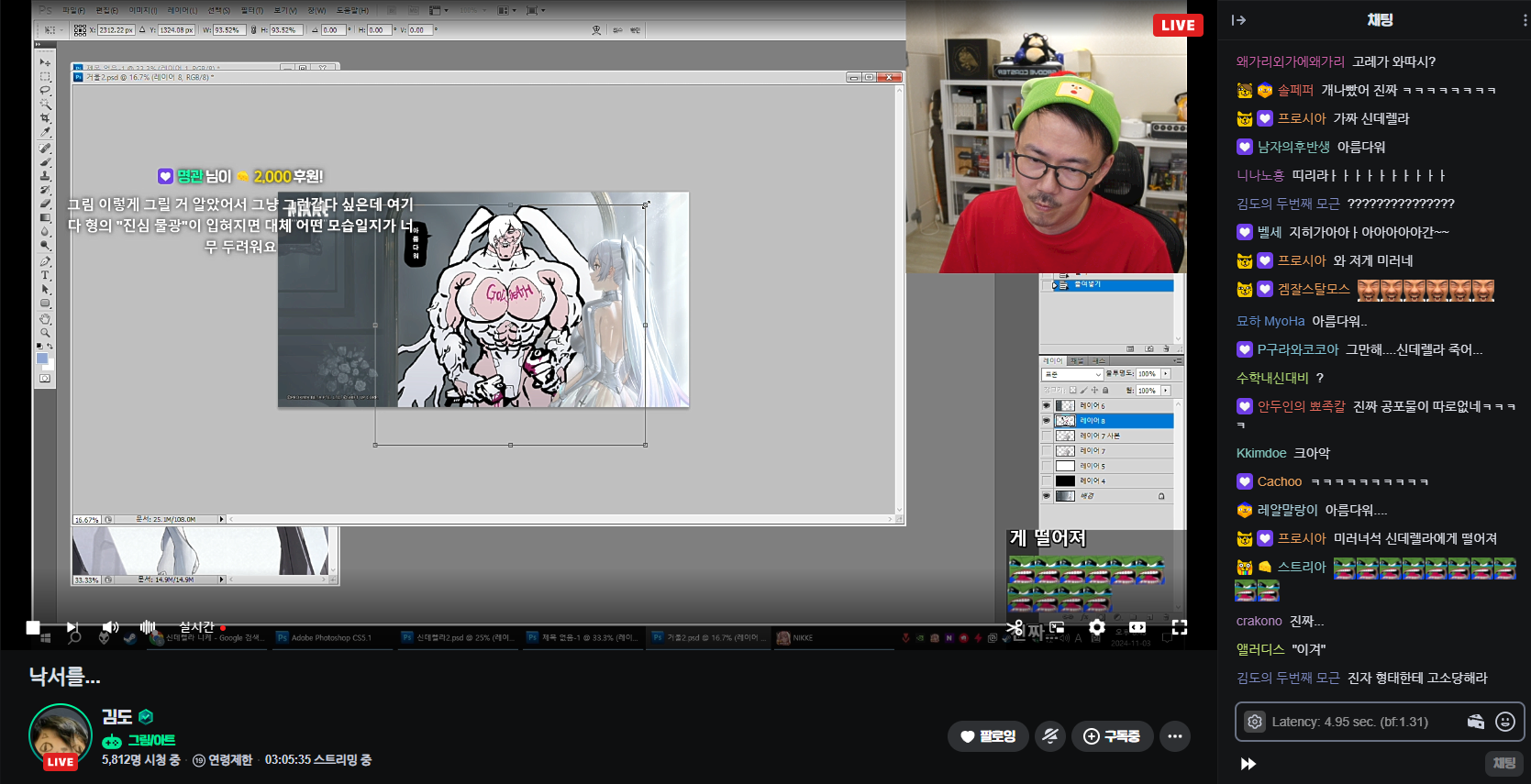
Task: Show the 레이어 4 layer visibility box
Action: click(x=1046, y=480)
